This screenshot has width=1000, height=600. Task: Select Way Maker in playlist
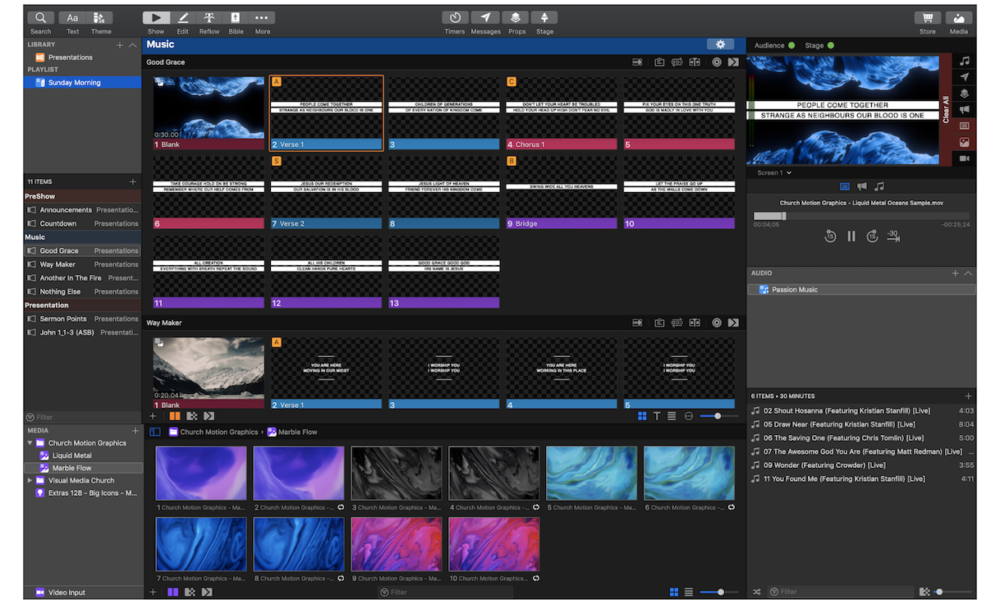pyautogui.click(x=82, y=264)
